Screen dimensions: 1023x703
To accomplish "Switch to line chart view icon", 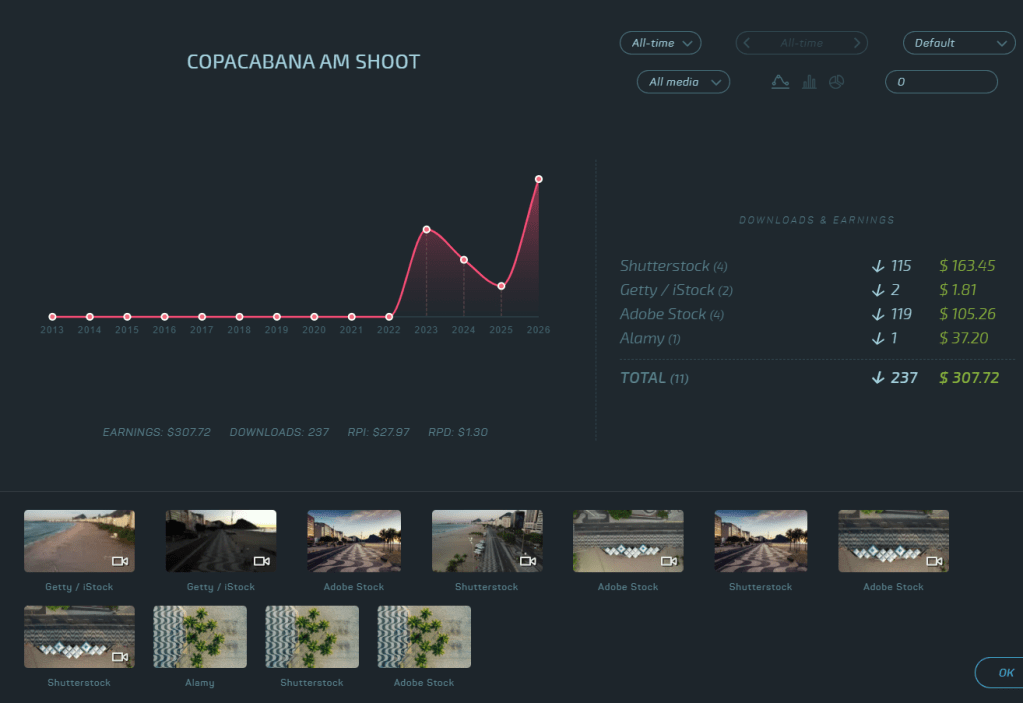I will pos(780,82).
